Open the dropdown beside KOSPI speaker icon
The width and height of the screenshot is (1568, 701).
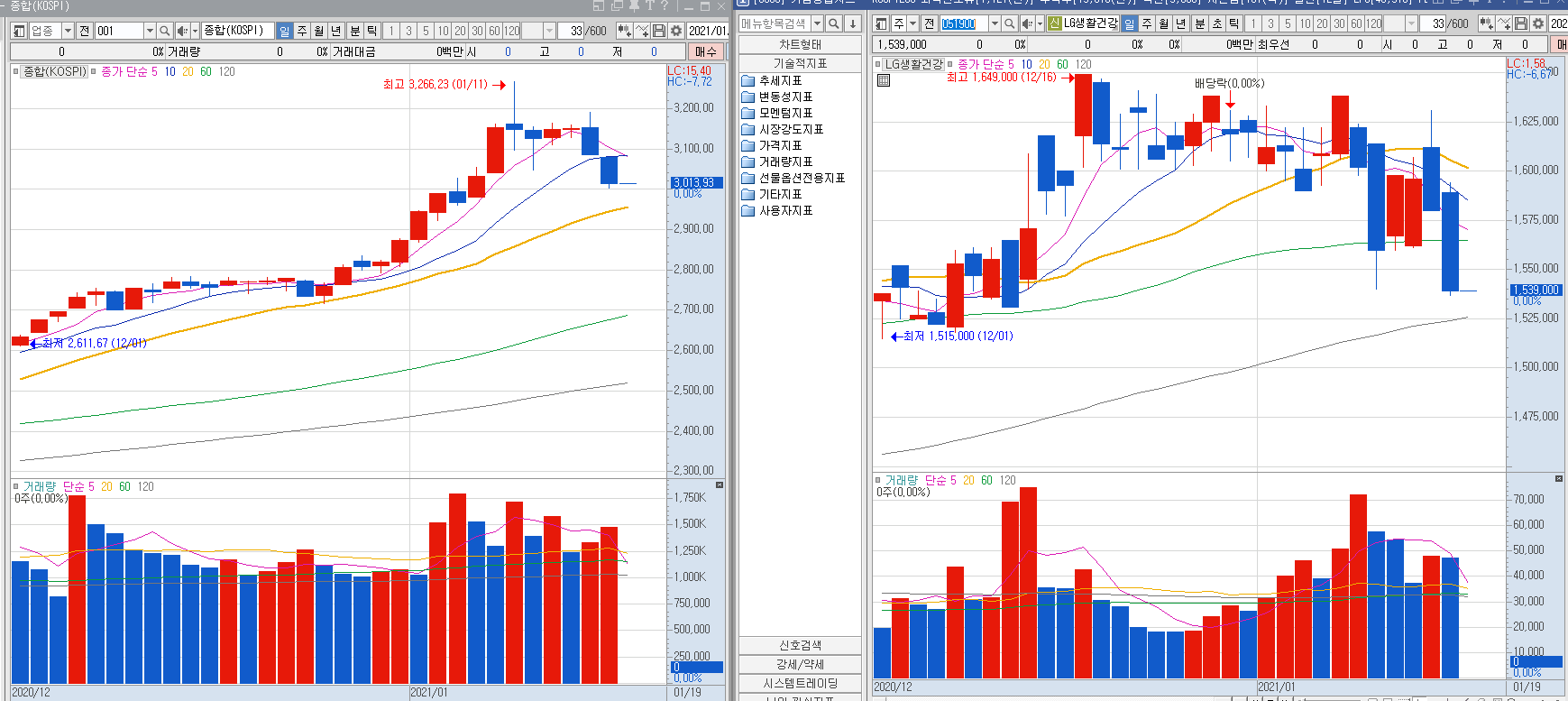pyautogui.click(x=195, y=31)
